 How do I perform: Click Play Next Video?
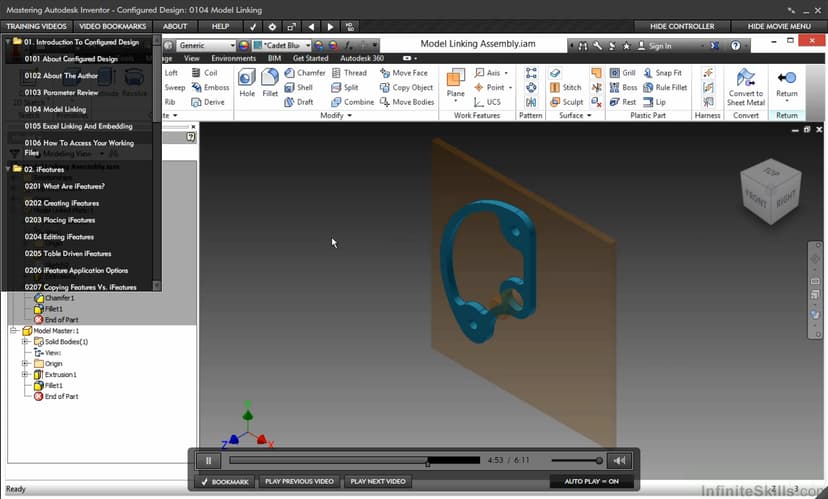378,482
